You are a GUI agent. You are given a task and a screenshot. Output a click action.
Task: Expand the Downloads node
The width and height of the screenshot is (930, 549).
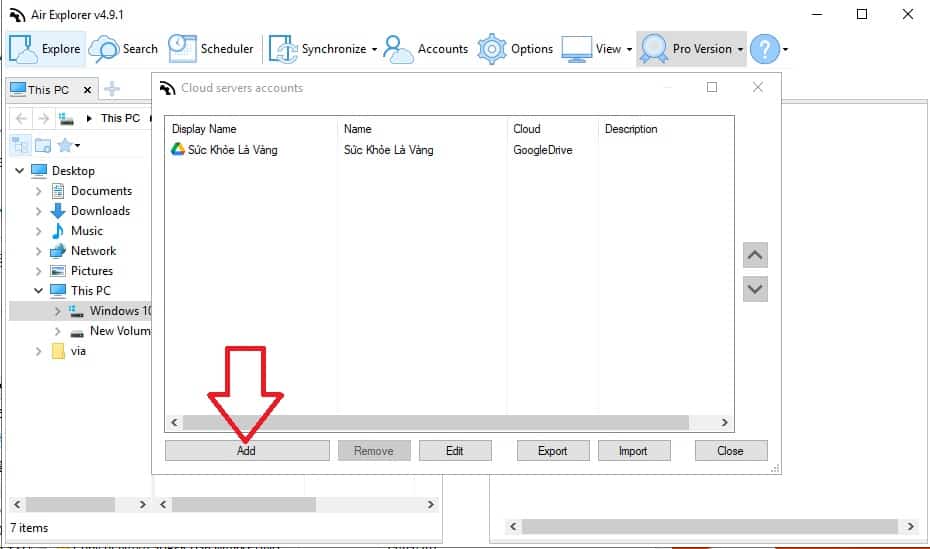(x=39, y=211)
